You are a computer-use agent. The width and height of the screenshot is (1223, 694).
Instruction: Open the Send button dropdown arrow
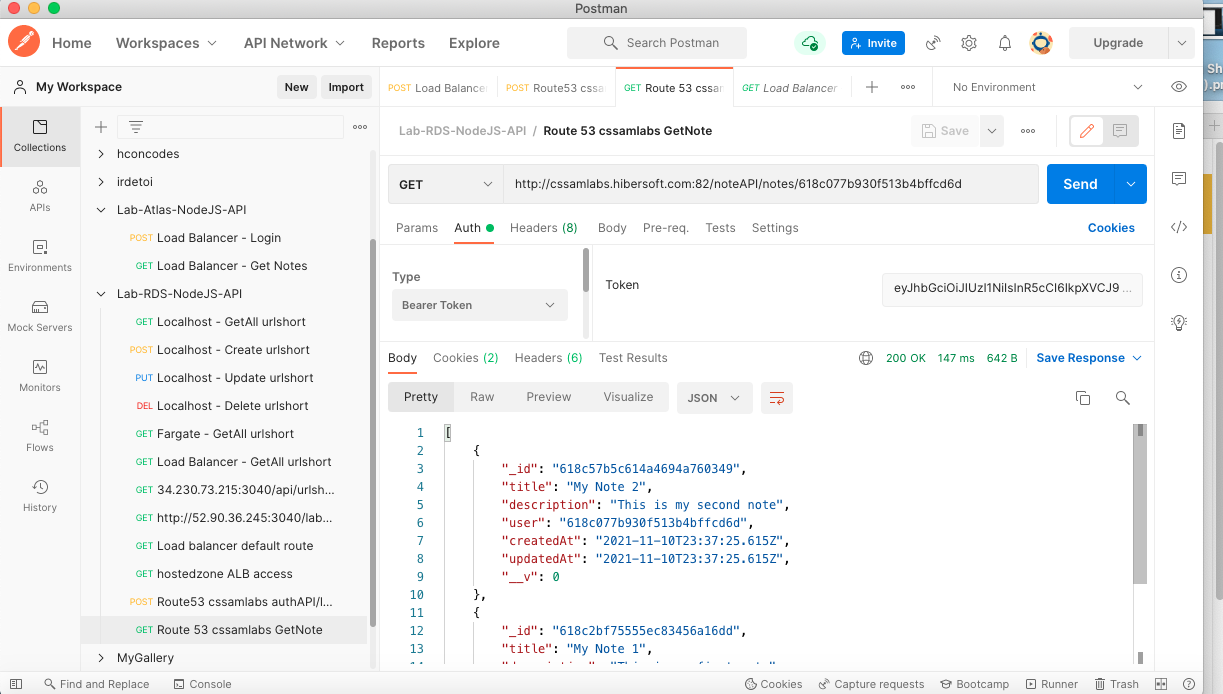pos(1131,184)
